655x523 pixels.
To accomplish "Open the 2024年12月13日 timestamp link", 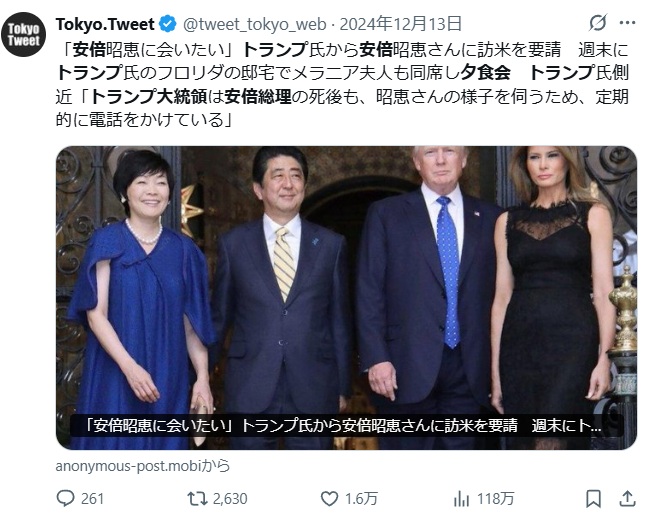I will (x=404, y=23).
